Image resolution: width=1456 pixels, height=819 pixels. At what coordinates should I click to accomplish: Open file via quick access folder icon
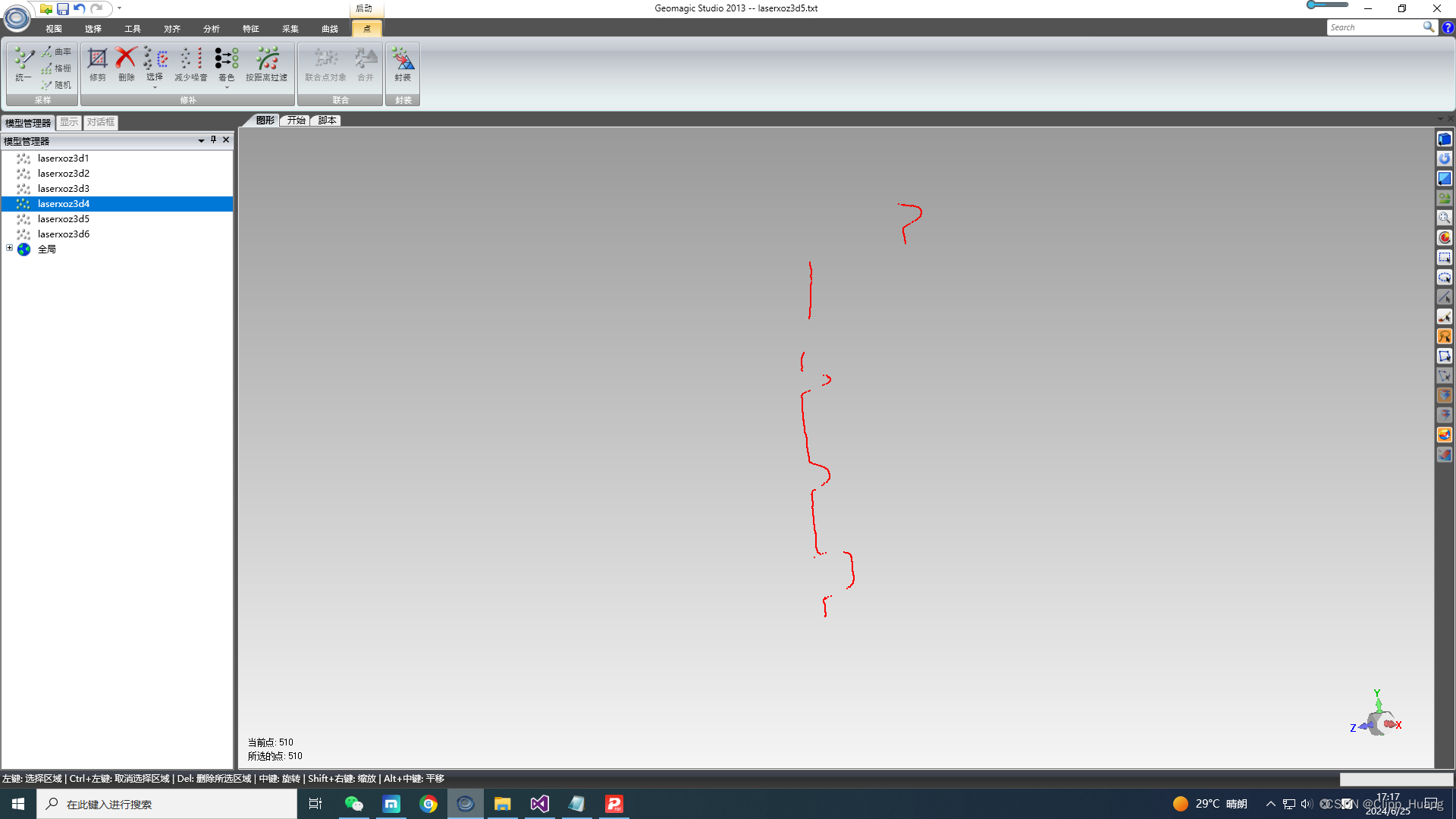pyautogui.click(x=46, y=9)
